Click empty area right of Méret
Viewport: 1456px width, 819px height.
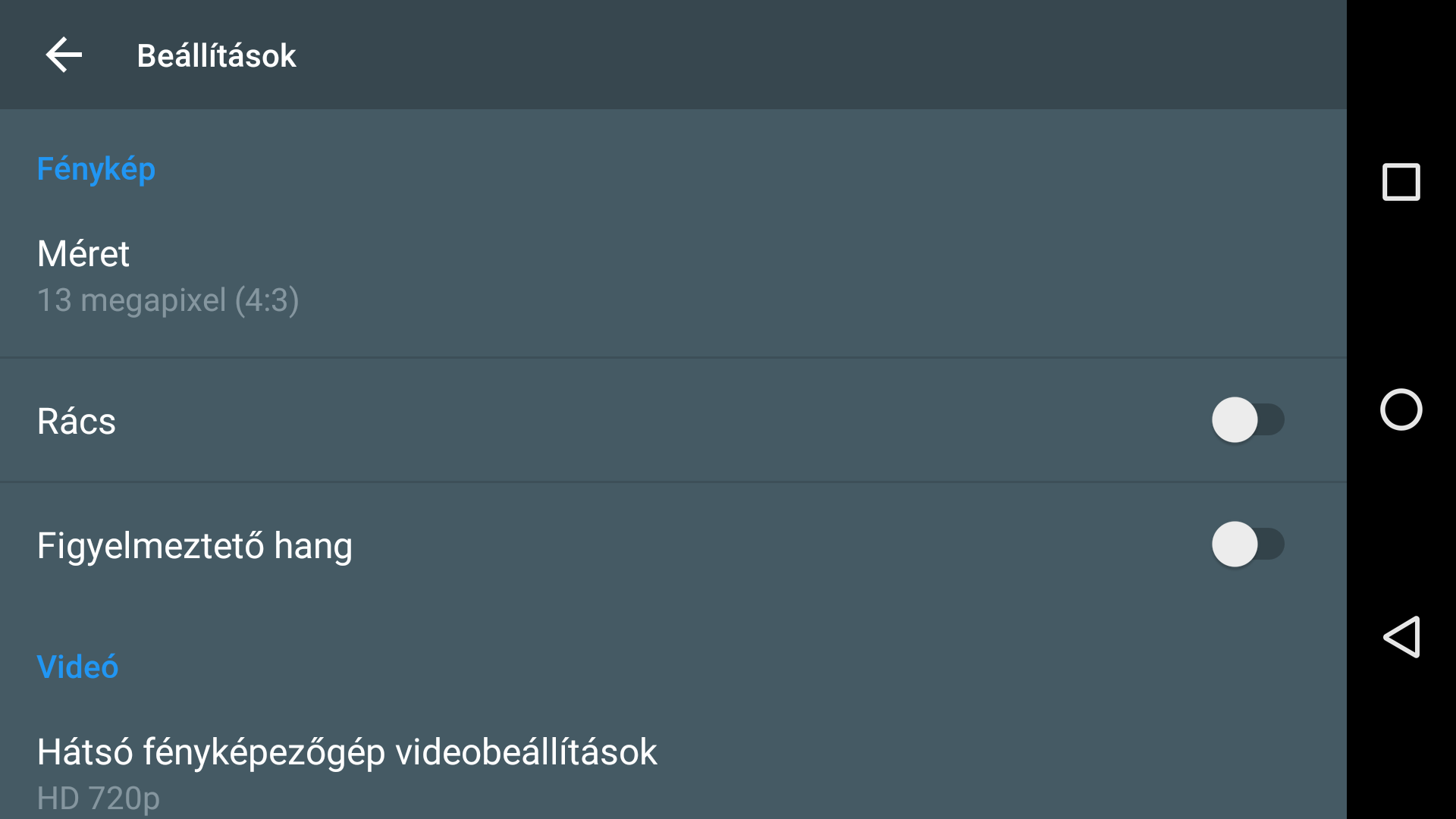pos(758,276)
